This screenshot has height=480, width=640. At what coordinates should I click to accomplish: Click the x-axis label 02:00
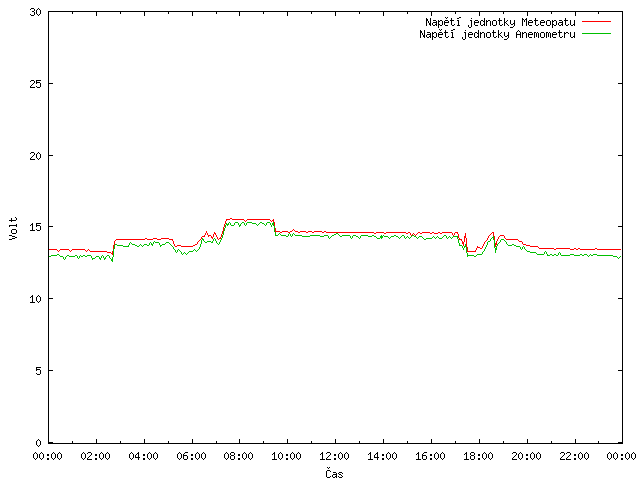(95, 456)
